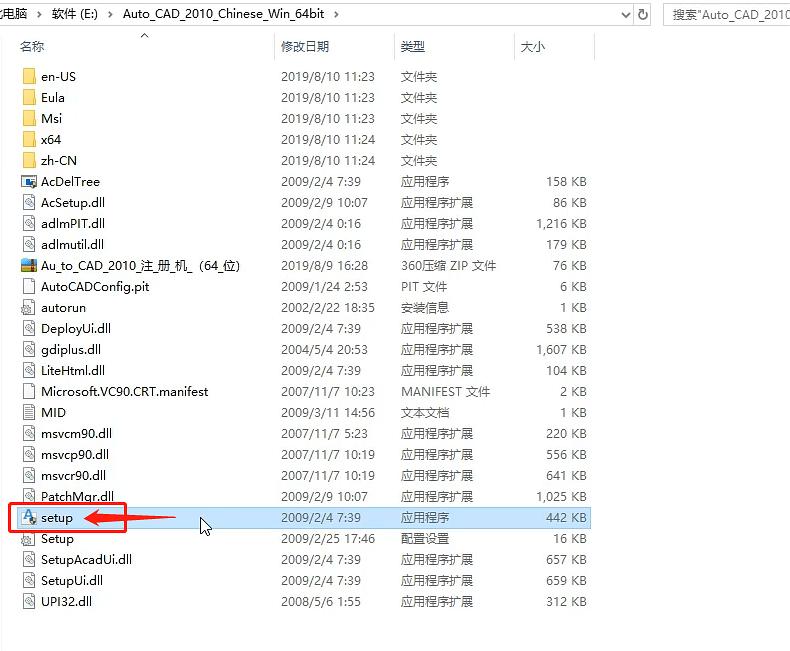Click the msvcp90.dll file icon

[x=29, y=454]
